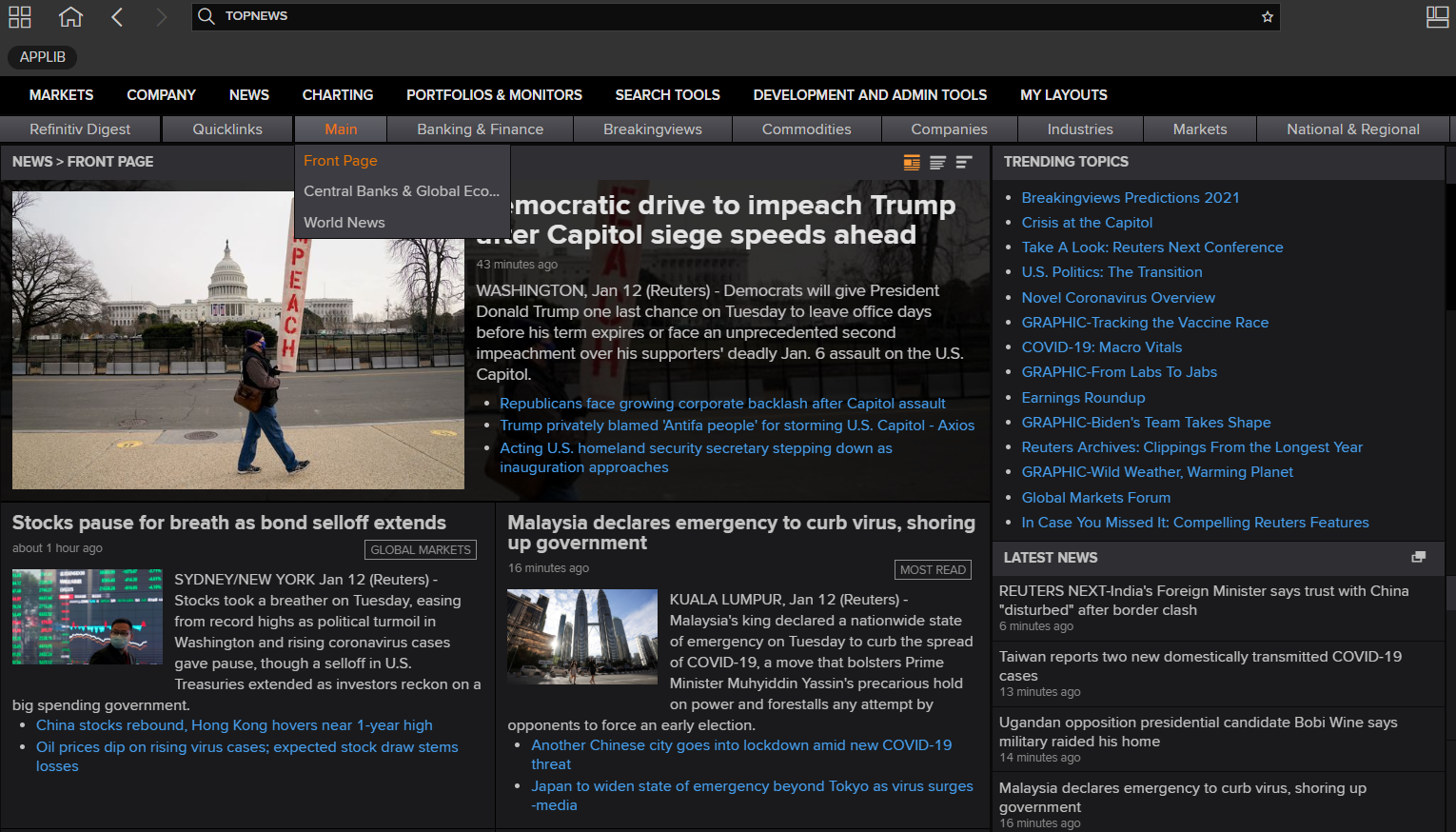The width and height of the screenshot is (1456, 832).
Task: Open COVID-19: Macro Vitals topic
Action: click(1102, 347)
